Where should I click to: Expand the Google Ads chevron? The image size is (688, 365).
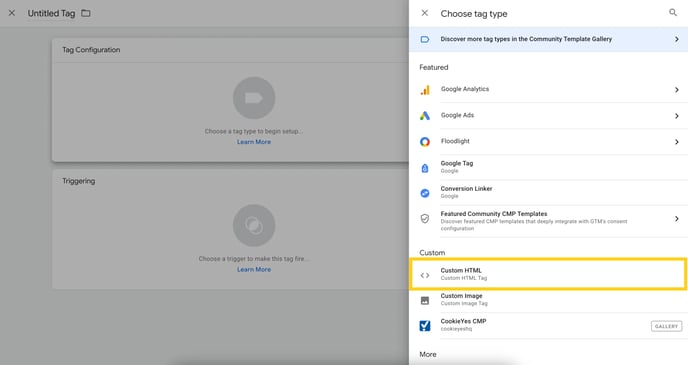(x=677, y=116)
